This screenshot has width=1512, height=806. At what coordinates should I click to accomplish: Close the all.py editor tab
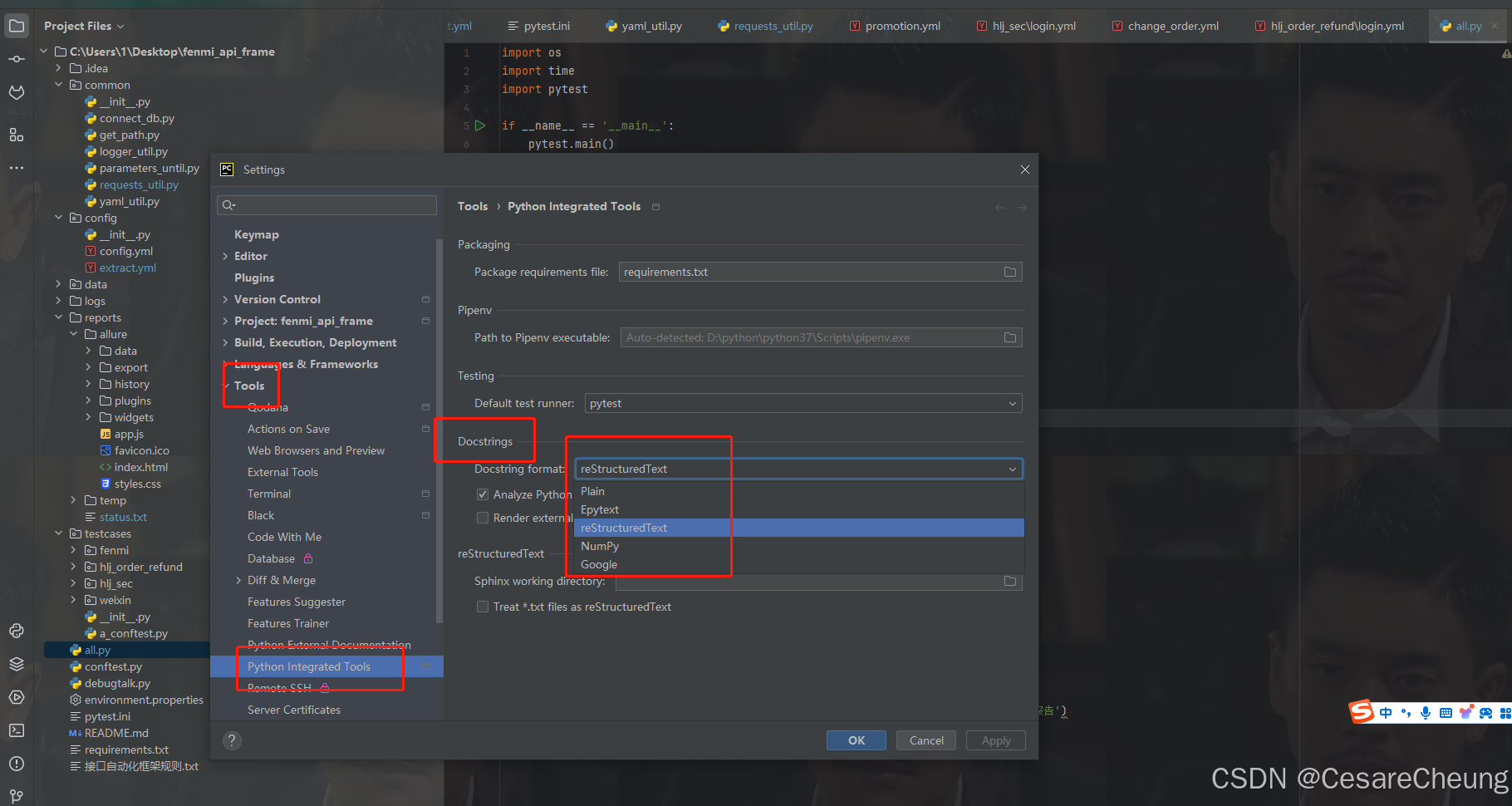click(1495, 26)
